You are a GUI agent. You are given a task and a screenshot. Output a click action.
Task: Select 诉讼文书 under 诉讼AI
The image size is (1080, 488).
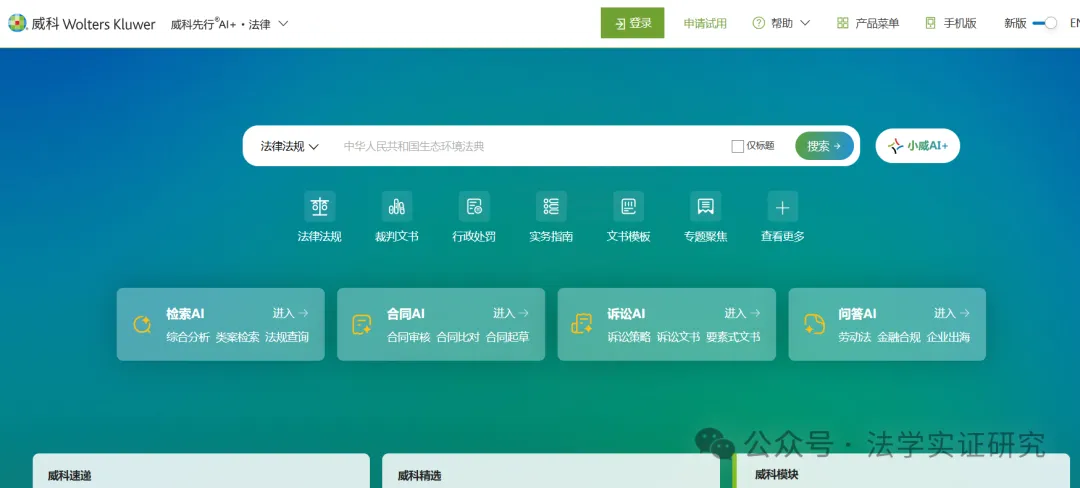coord(678,337)
